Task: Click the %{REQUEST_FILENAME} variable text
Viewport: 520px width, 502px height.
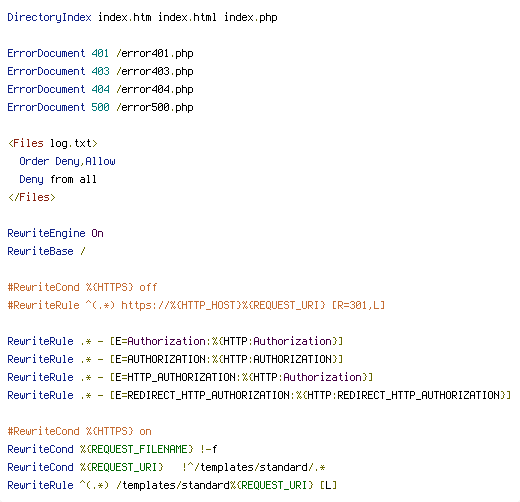Action: pyautogui.click(x=137, y=449)
